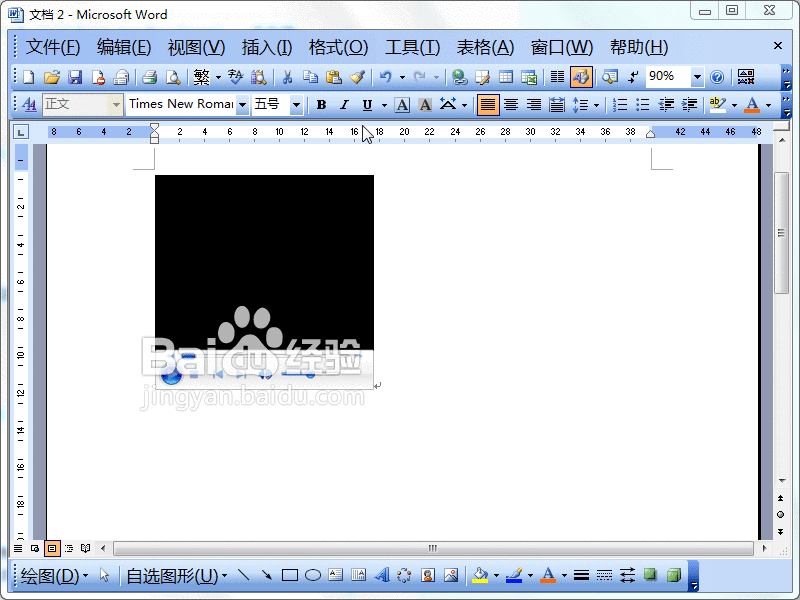Open the Times New Roman font dropdown
This screenshot has height=600, width=800.
coord(243,105)
